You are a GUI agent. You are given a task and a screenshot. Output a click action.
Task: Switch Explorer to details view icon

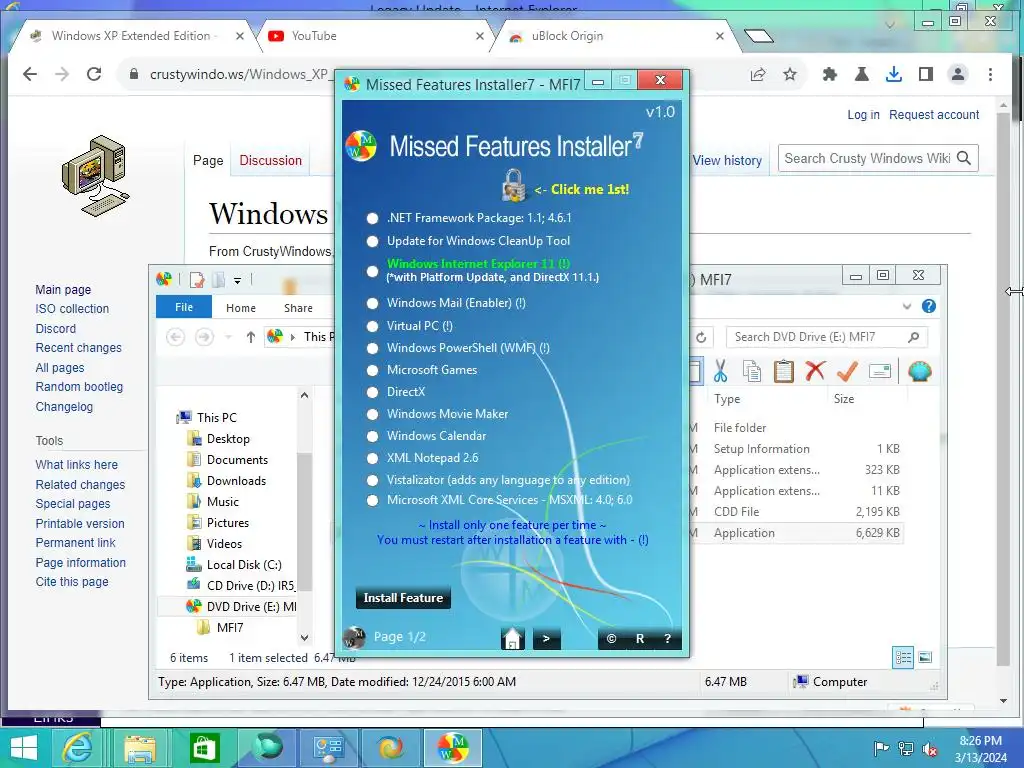[903, 657]
